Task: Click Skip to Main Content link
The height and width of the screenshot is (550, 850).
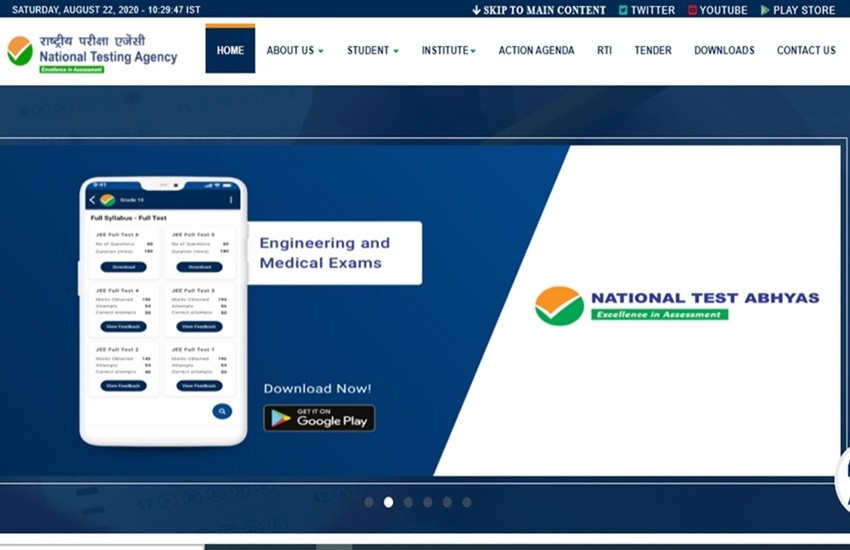Action: (x=538, y=10)
